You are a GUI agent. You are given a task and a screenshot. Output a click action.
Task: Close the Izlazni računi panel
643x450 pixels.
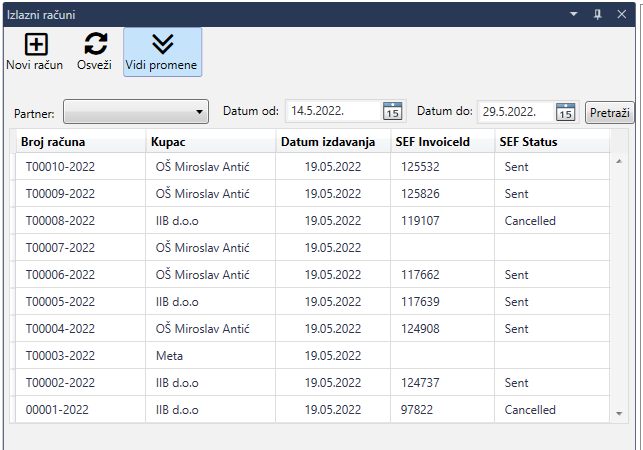click(x=622, y=14)
